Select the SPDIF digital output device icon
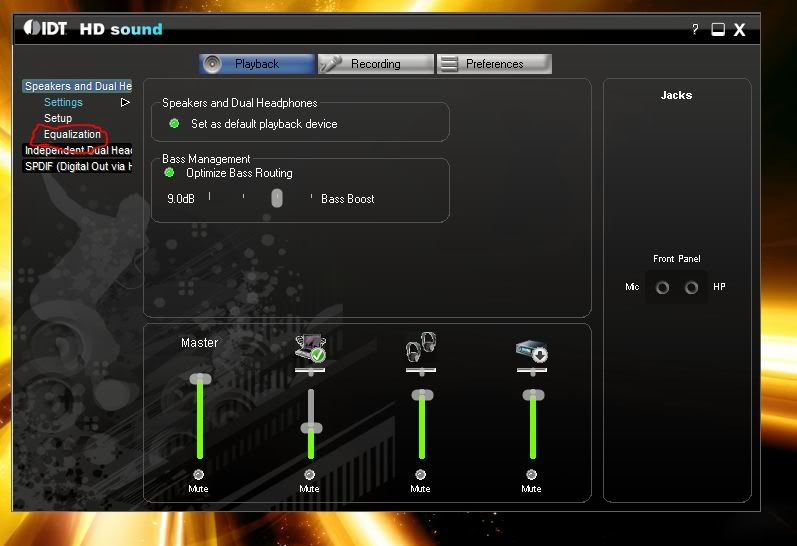 tap(532, 351)
